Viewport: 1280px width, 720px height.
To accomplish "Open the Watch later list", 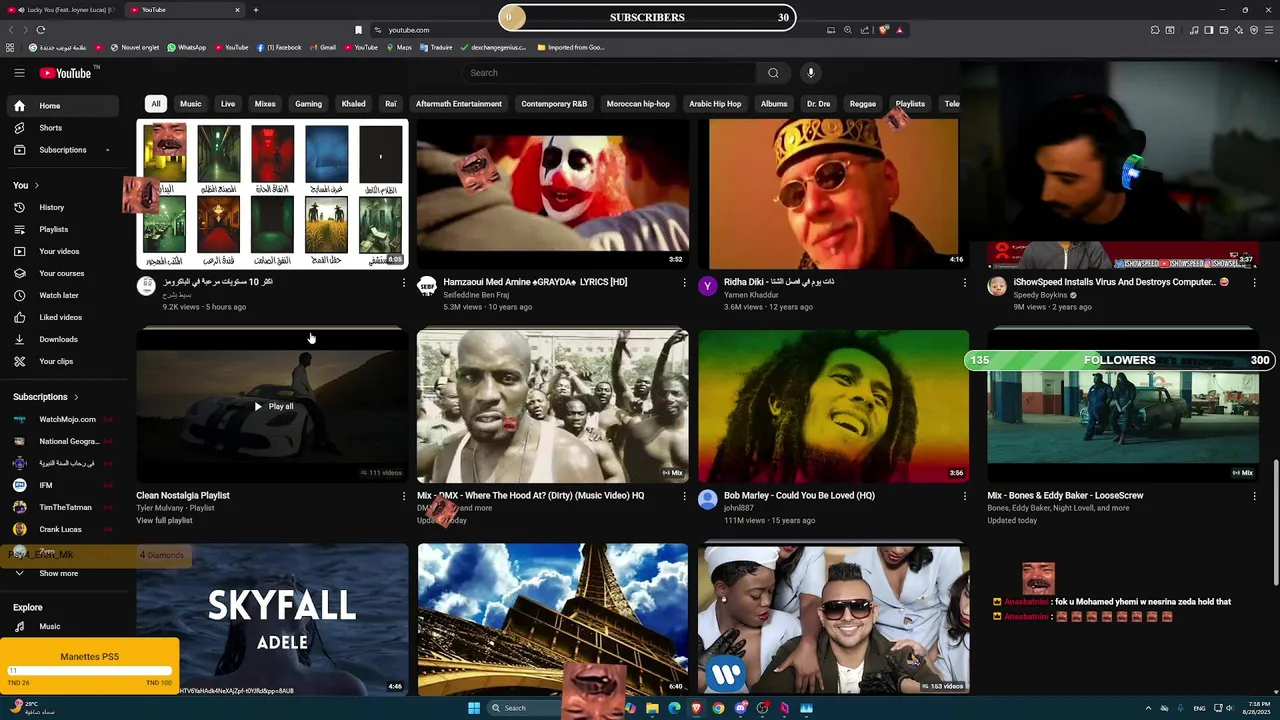I will point(65,296).
